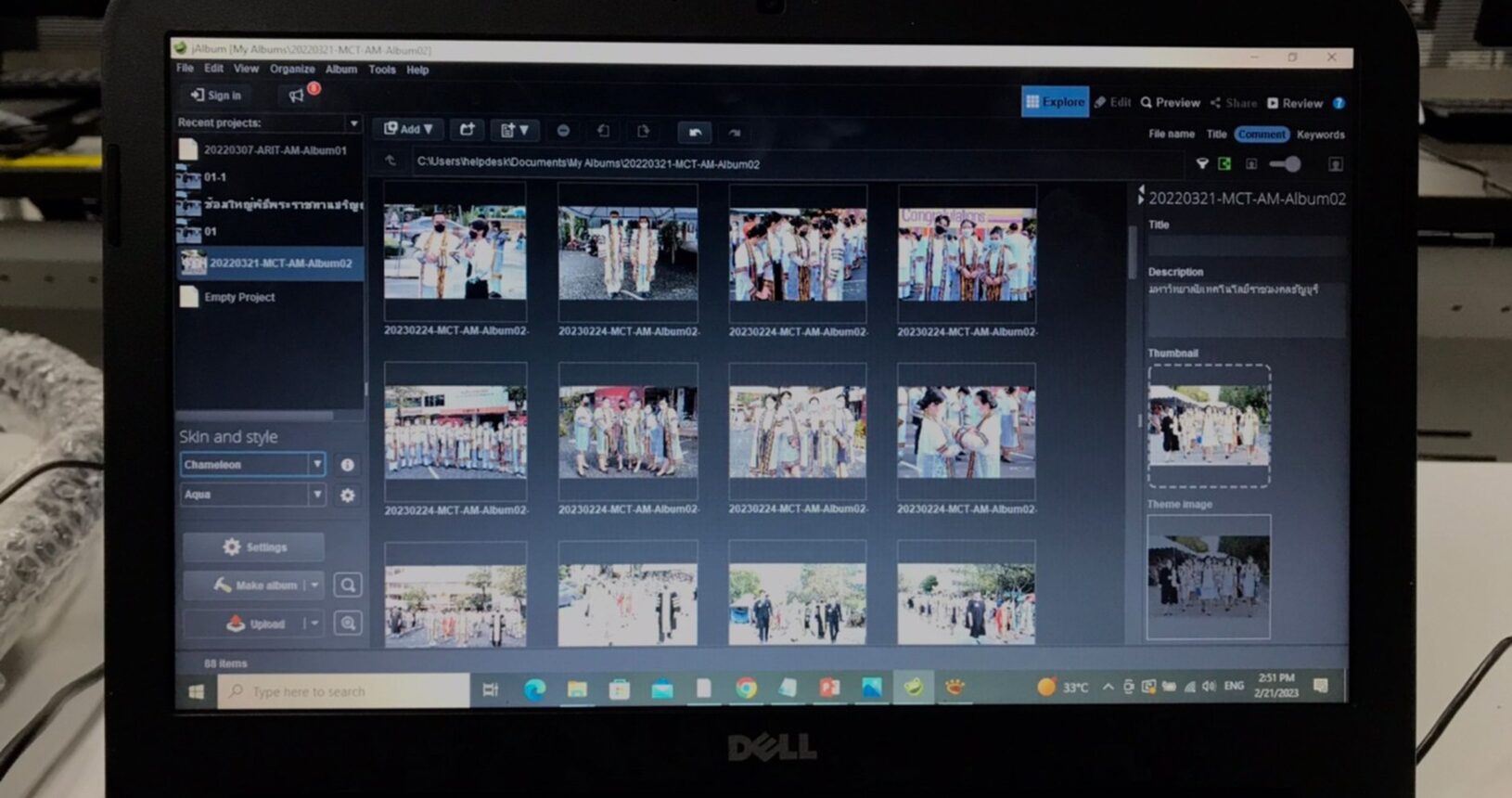Click the new folder icon next to Add
Screen dimensions: 1512x798
pyautogui.click(x=468, y=130)
